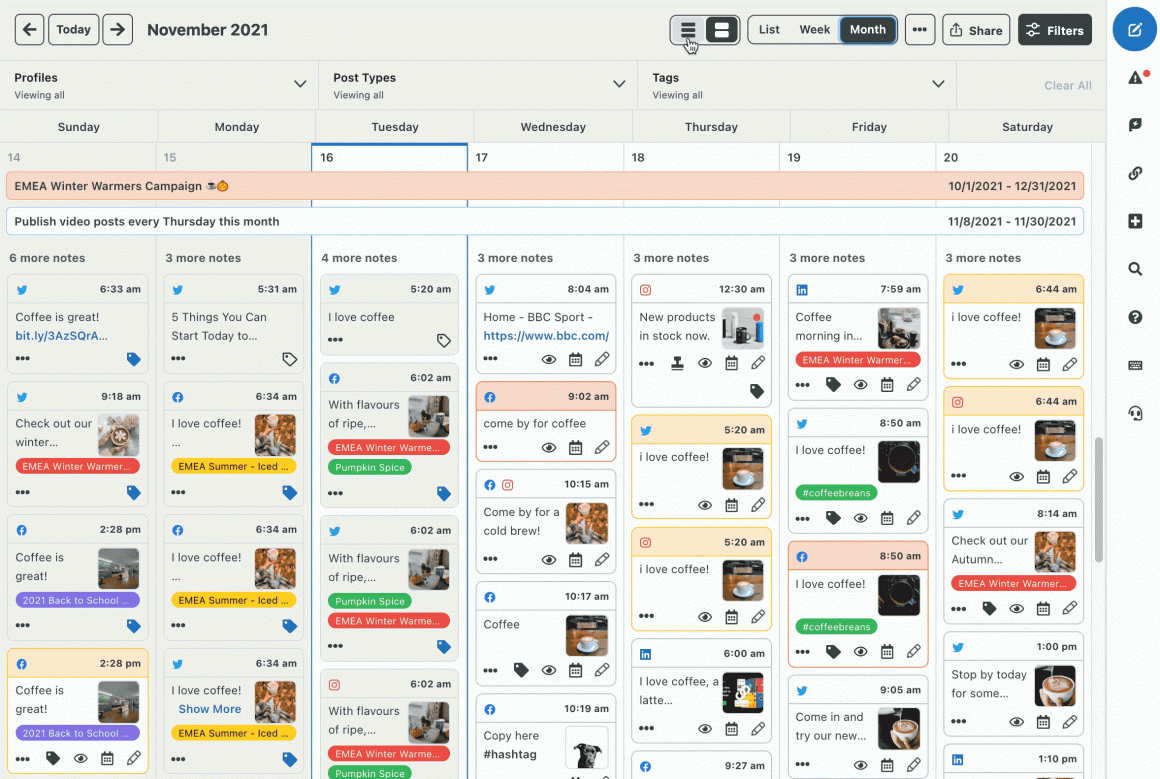Viewport: 1160px width, 779px height.
Task: Click eye icon on the BBC Sport post
Action: 548,359
